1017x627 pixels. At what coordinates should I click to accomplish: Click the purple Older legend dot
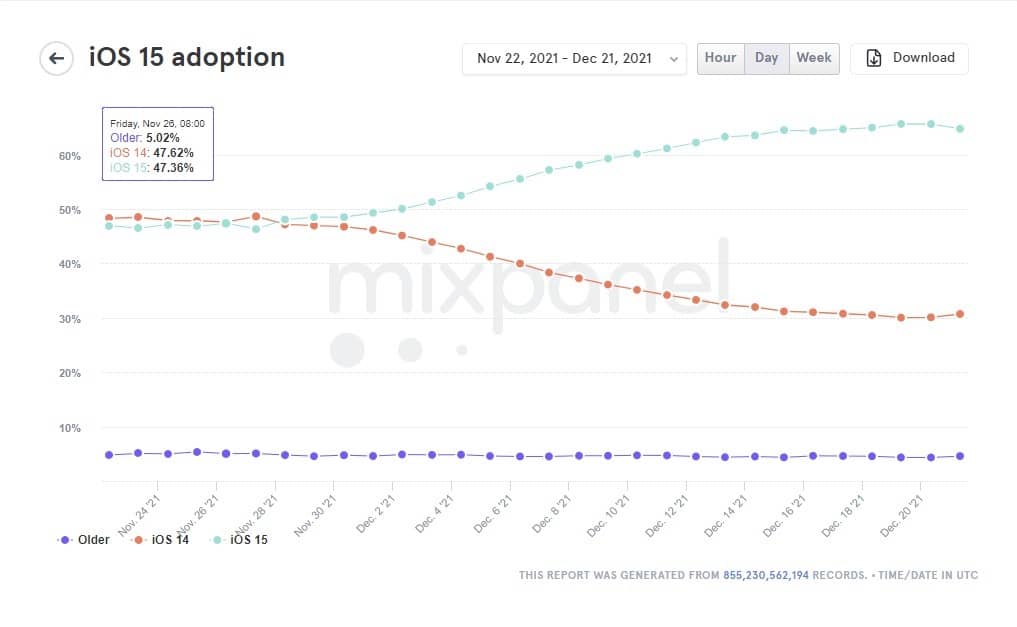coord(66,540)
